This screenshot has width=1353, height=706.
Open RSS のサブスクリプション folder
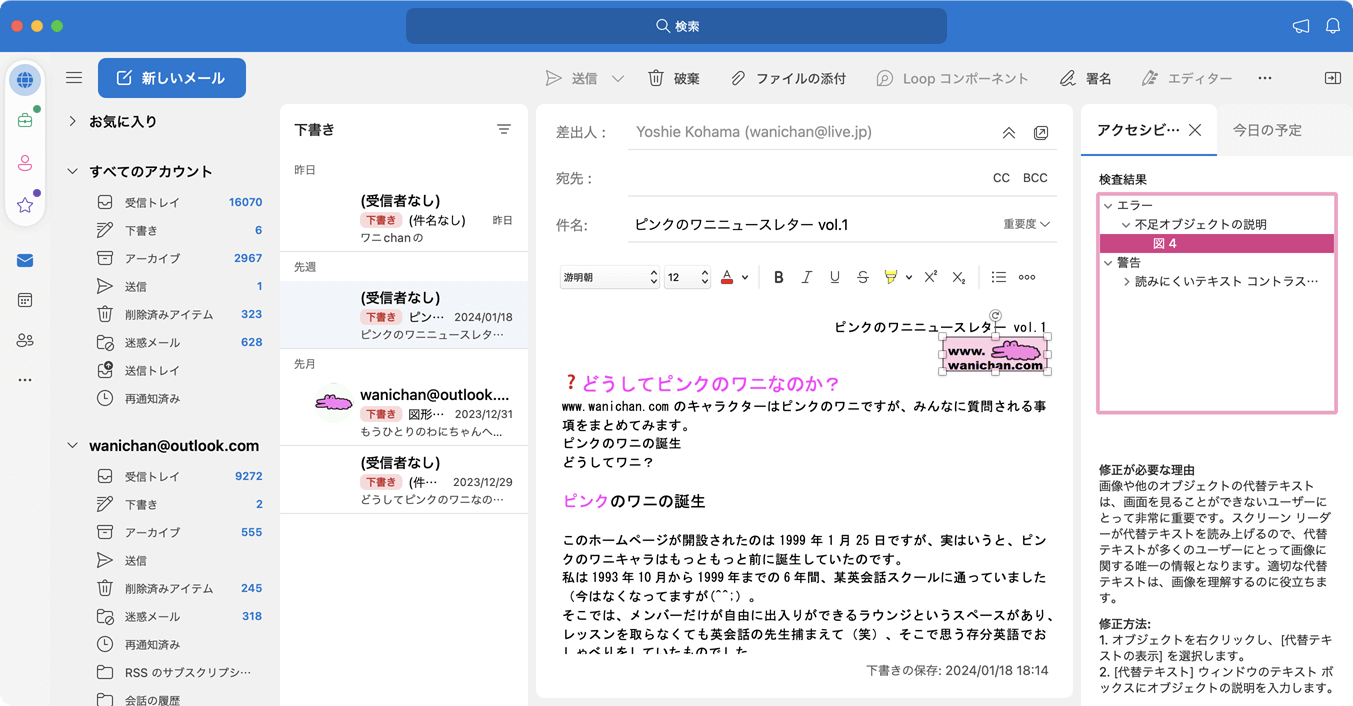[x=178, y=672]
